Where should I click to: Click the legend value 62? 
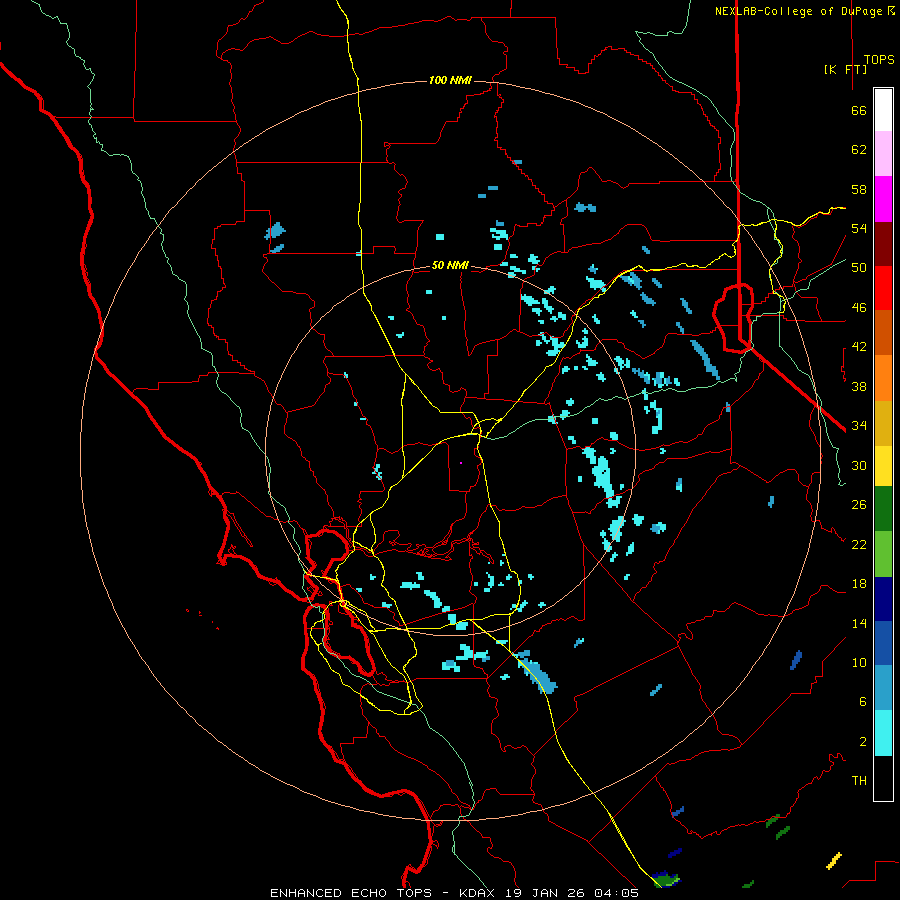click(859, 150)
